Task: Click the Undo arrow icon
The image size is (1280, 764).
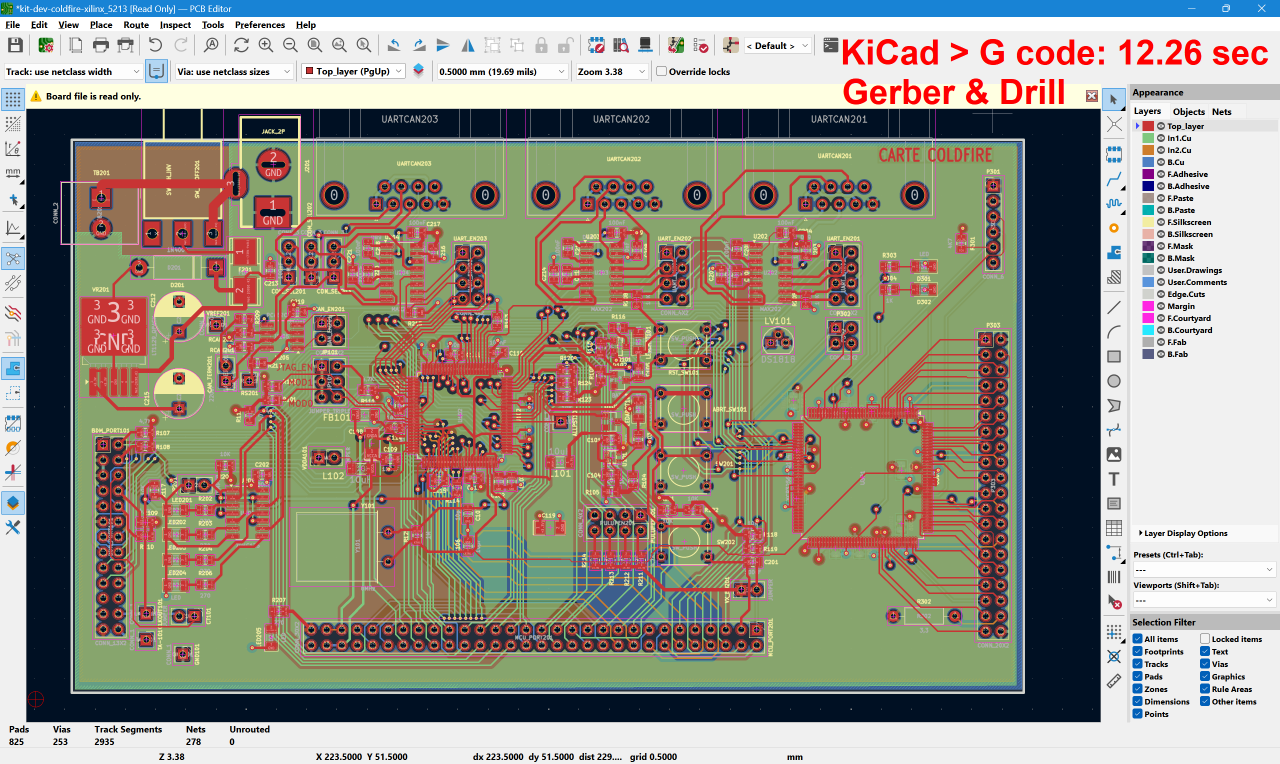Action: [155, 45]
